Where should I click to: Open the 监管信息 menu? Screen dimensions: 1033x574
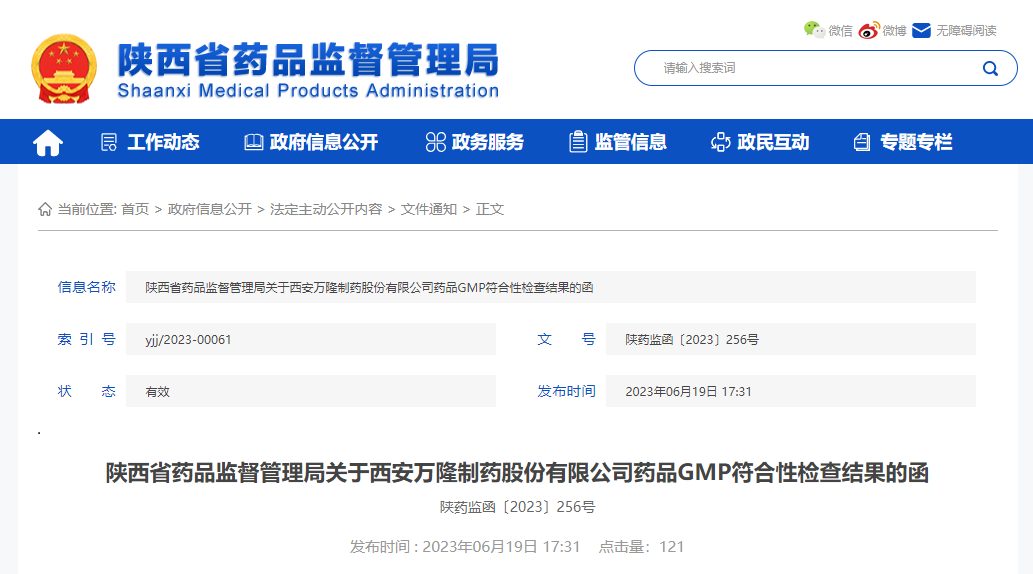pos(630,142)
